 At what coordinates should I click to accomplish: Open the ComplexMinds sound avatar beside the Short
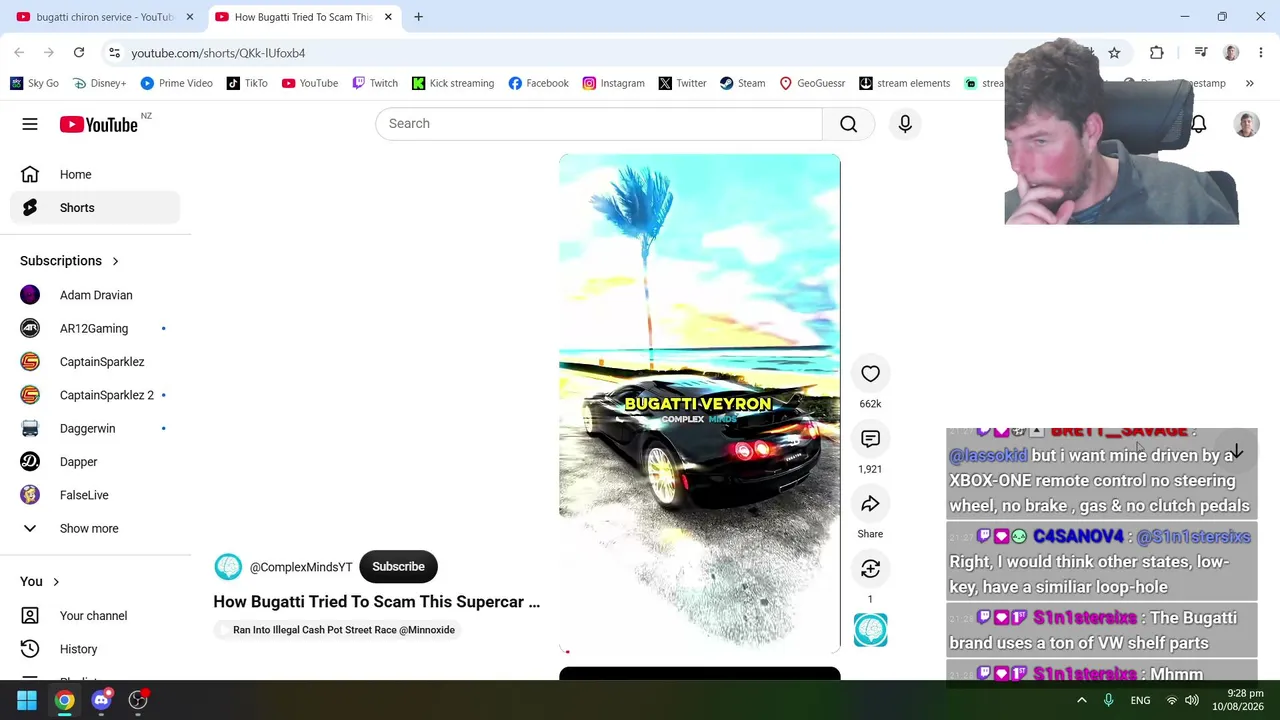click(x=870, y=630)
